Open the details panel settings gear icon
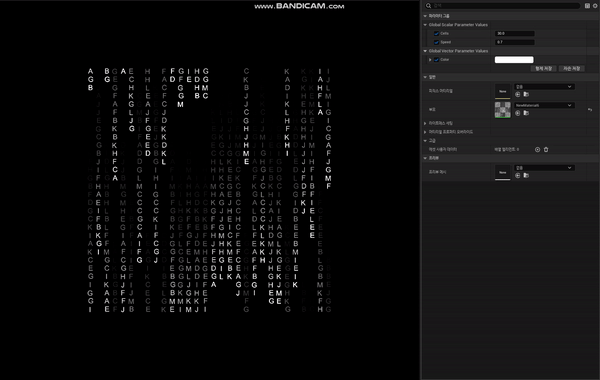 [595, 6]
